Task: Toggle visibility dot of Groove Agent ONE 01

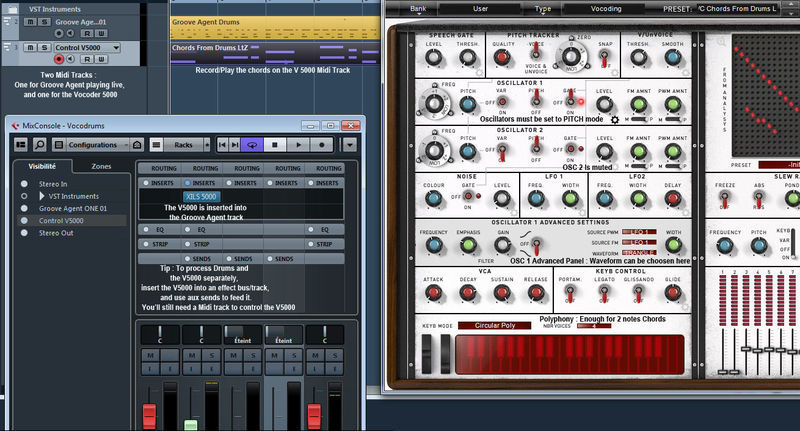Action: point(24,208)
